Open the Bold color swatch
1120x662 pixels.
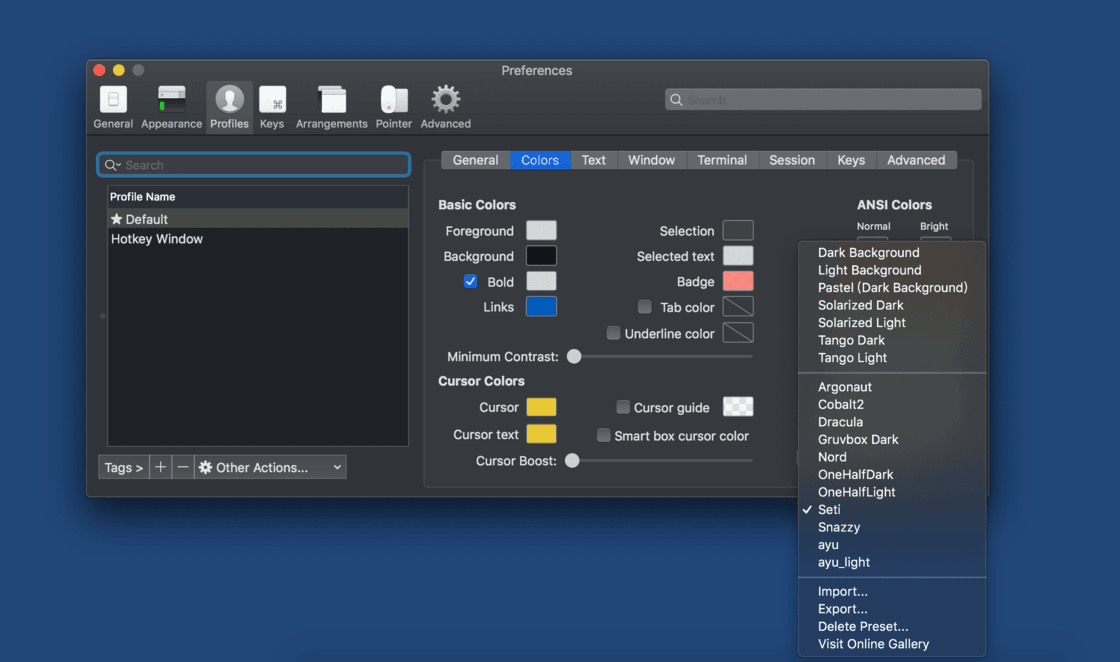[x=541, y=281]
